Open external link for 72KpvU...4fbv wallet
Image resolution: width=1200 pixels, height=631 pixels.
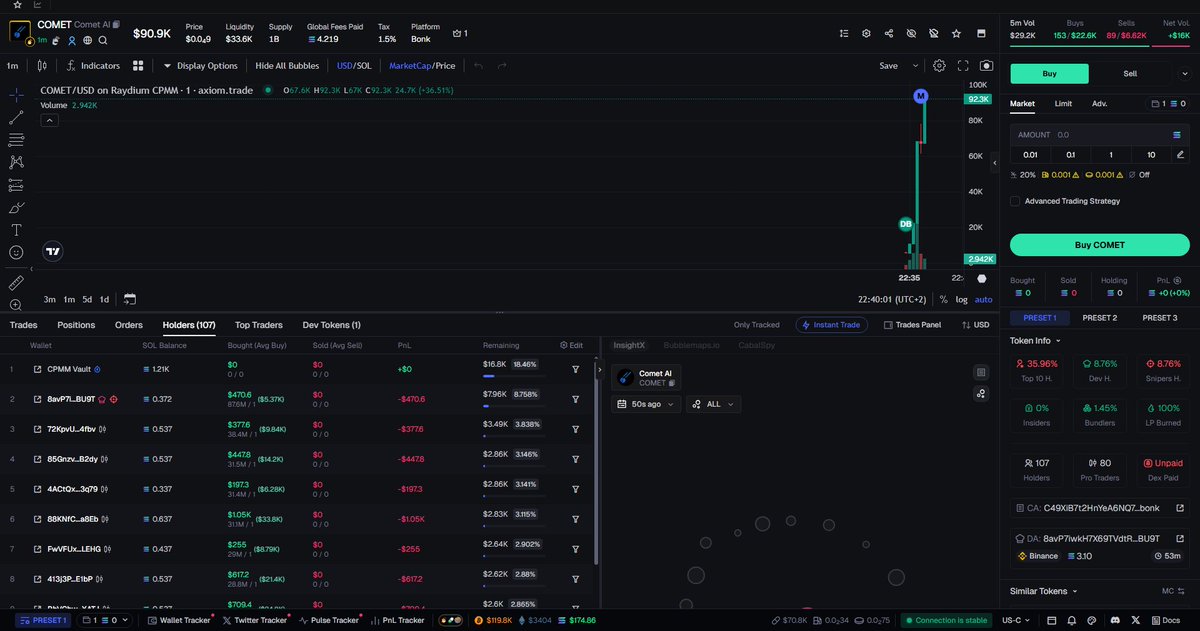point(37,429)
